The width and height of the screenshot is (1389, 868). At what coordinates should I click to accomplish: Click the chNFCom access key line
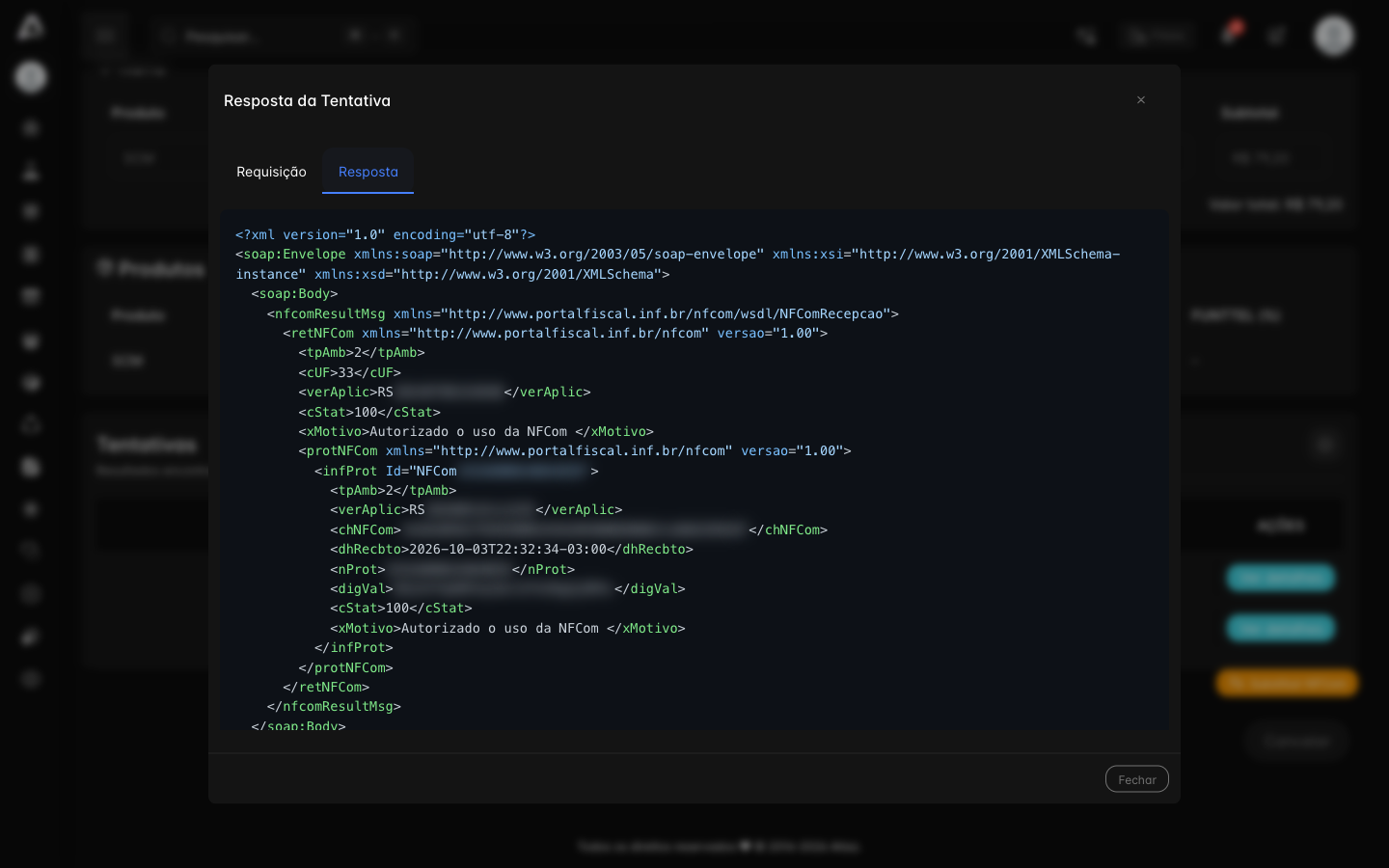point(579,529)
